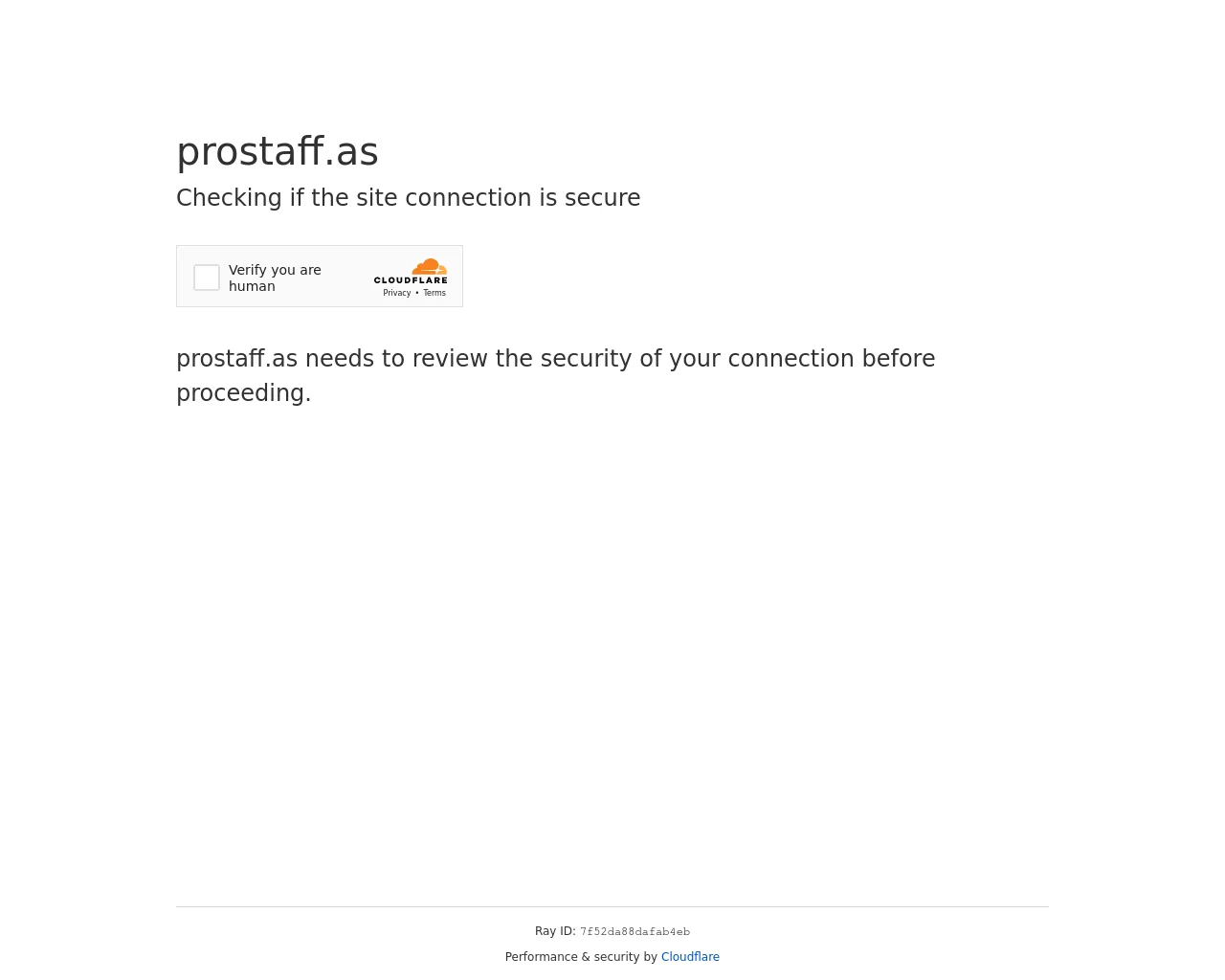Image resolution: width=1225 pixels, height=980 pixels.
Task: Click the horizontal divider above the footer
Action: [612, 906]
